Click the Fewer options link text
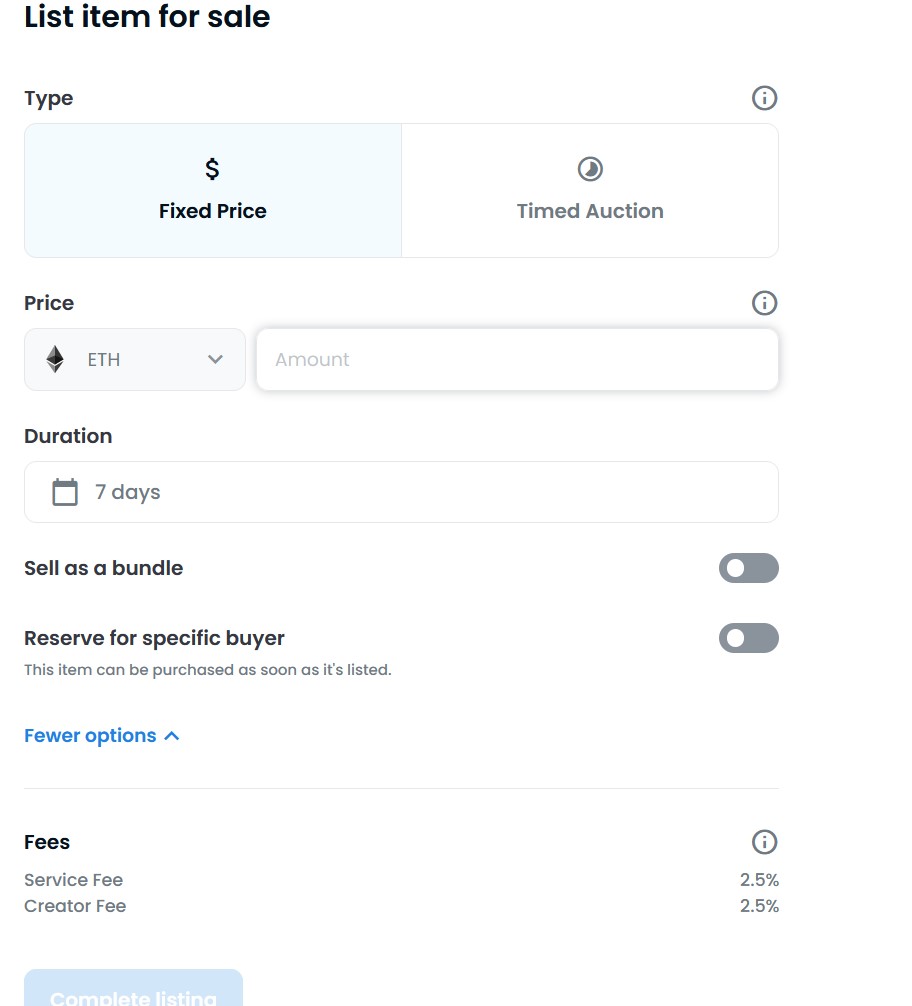Screen dimensions: 912x1006 [x=90, y=736]
